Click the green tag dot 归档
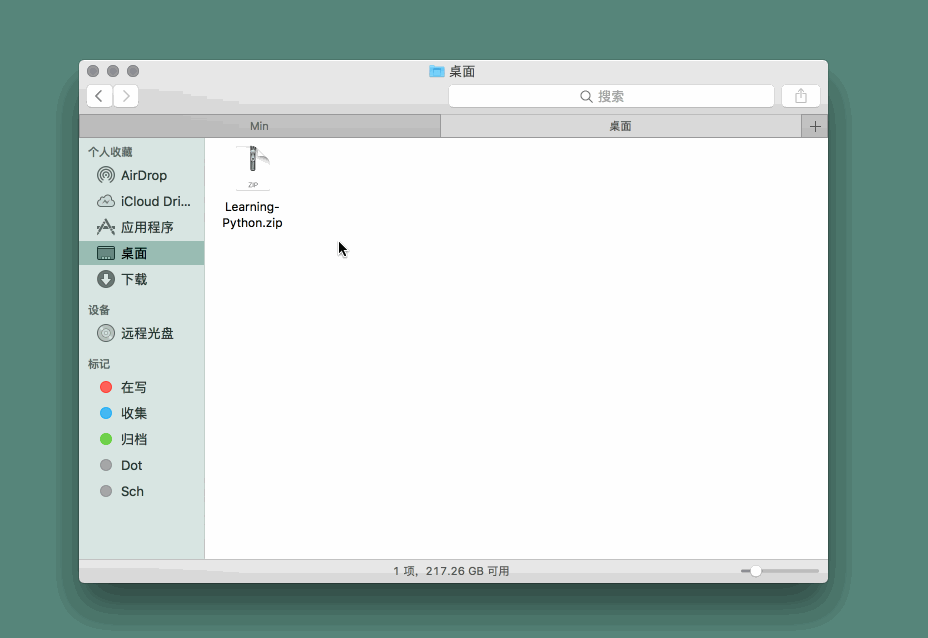Image resolution: width=928 pixels, height=638 pixels. (x=106, y=439)
